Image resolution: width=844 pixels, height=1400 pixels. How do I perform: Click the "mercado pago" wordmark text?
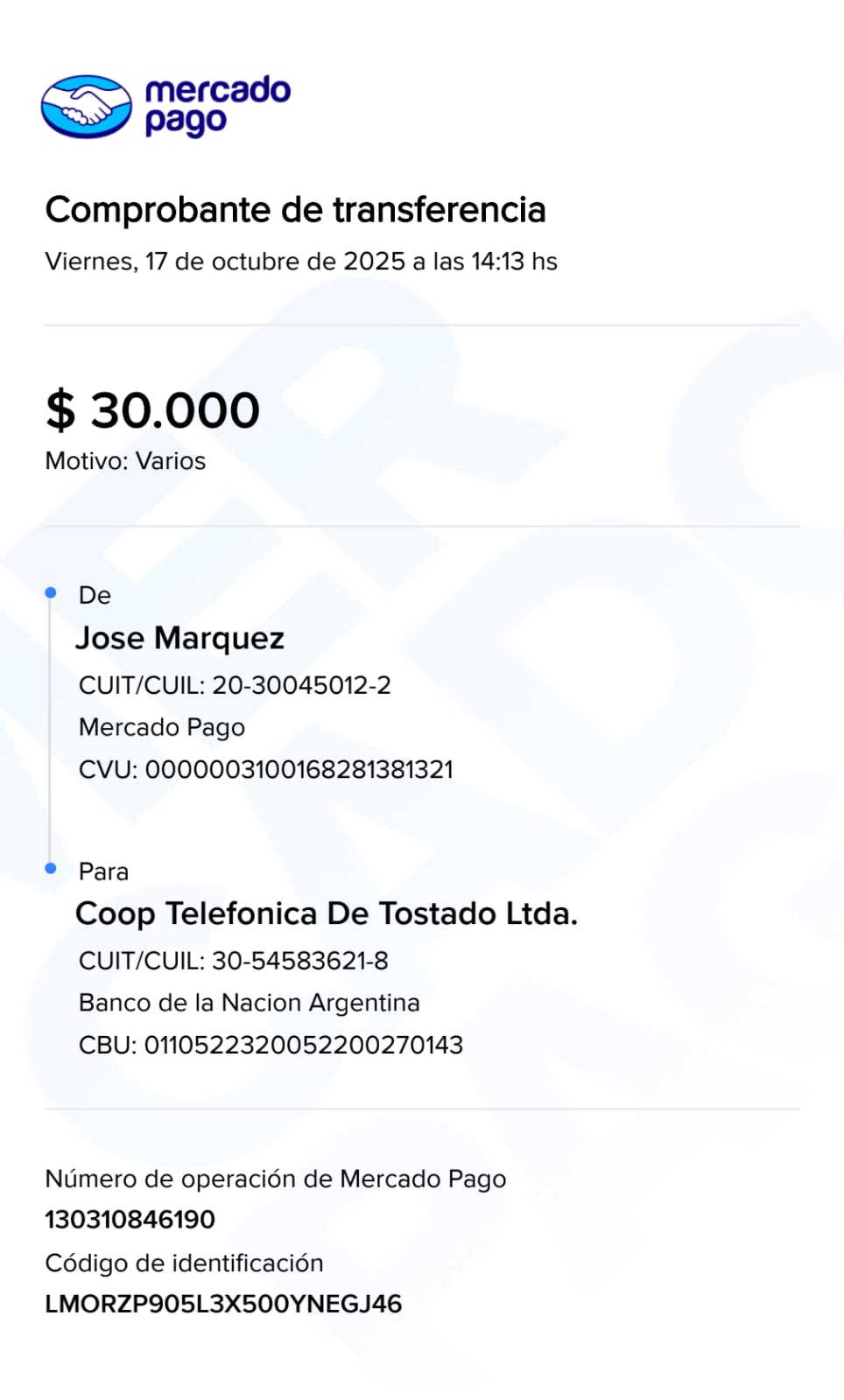pos(217,106)
